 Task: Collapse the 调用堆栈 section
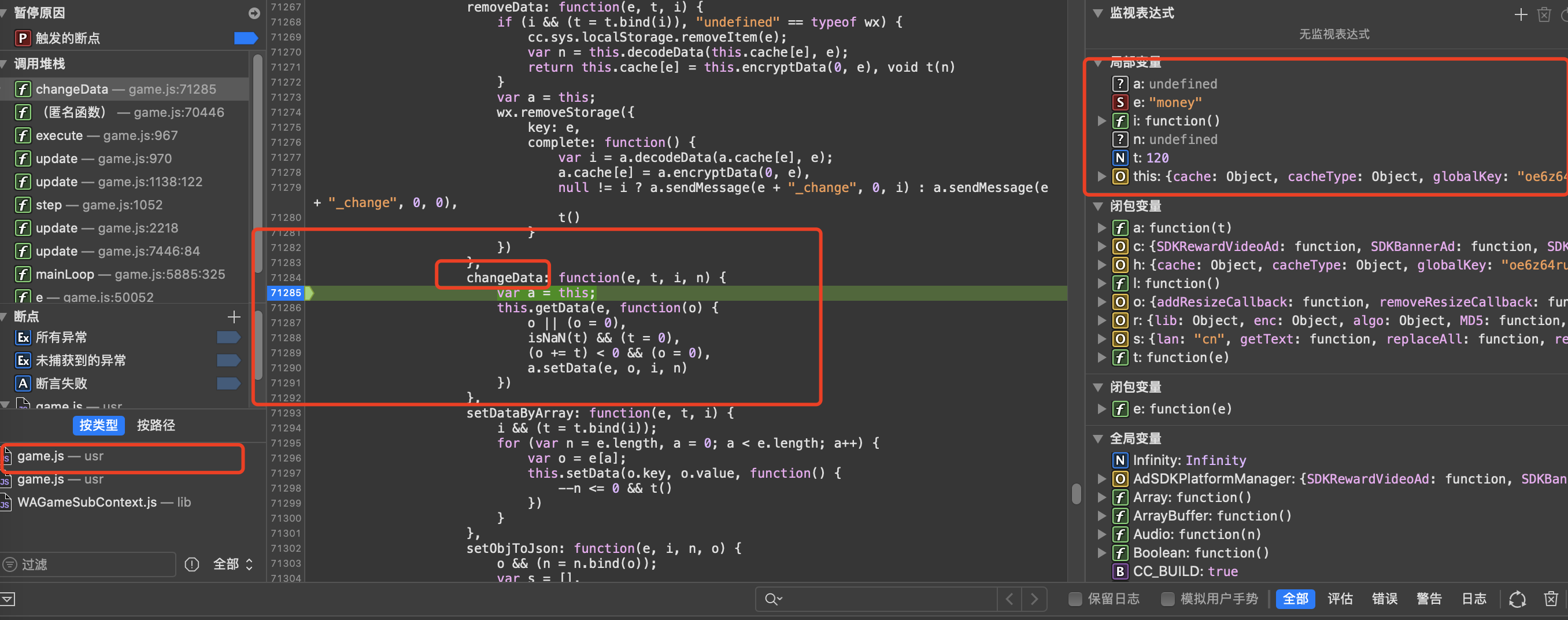(x=4, y=64)
